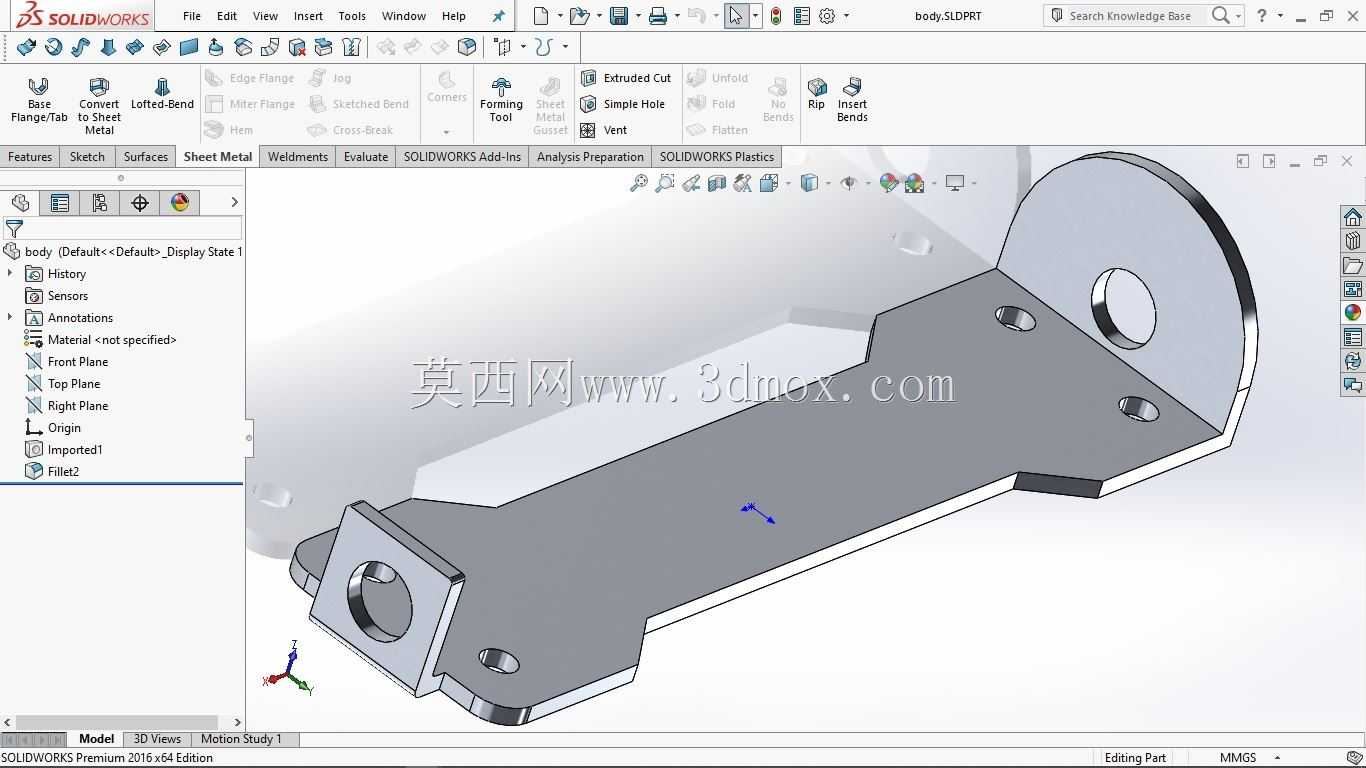Click the Rip tool
Viewport: 1366px width, 768px height.
(817, 94)
